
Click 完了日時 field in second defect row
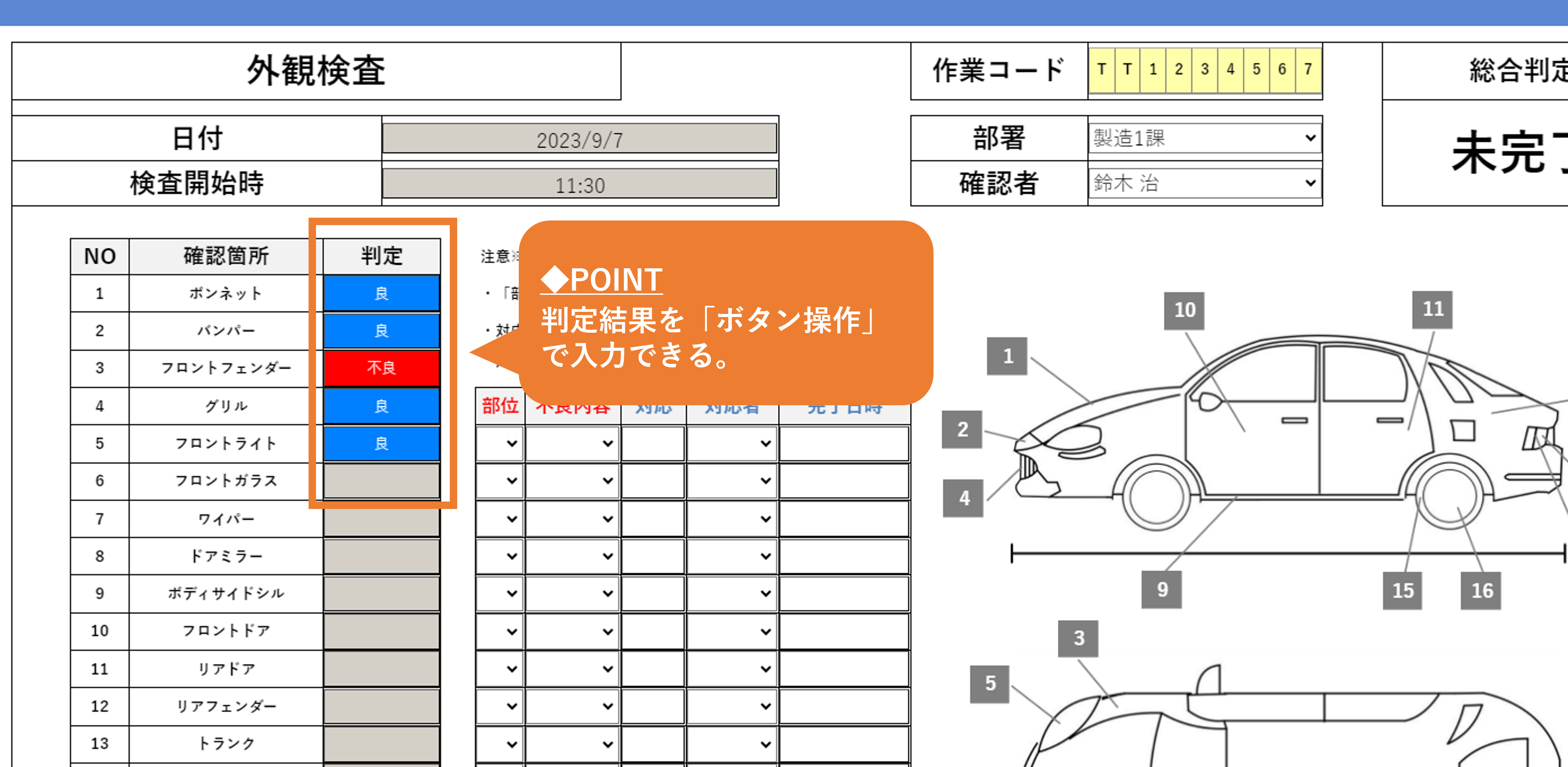(x=844, y=481)
